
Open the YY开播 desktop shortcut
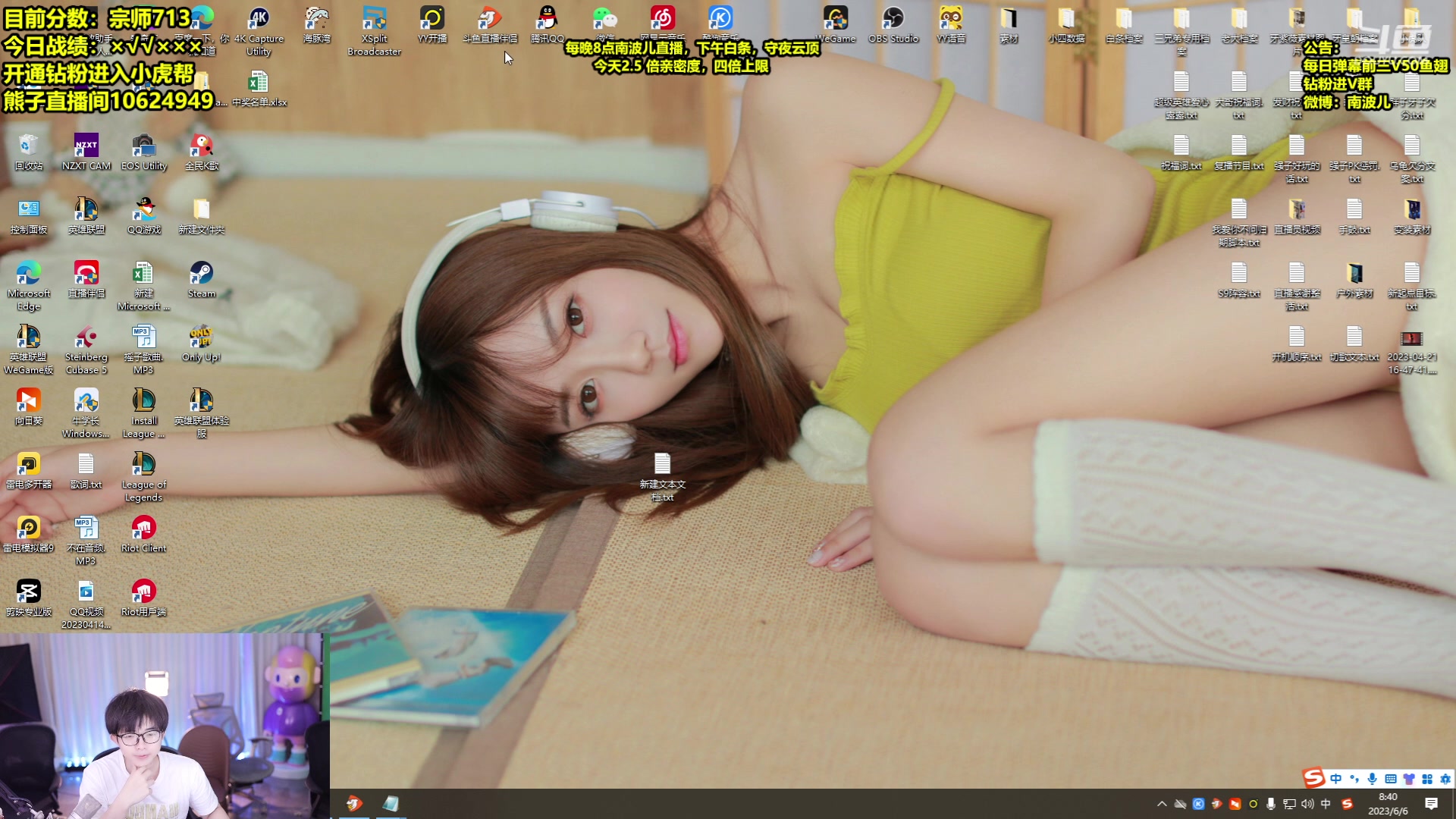(x=432, y=24)
